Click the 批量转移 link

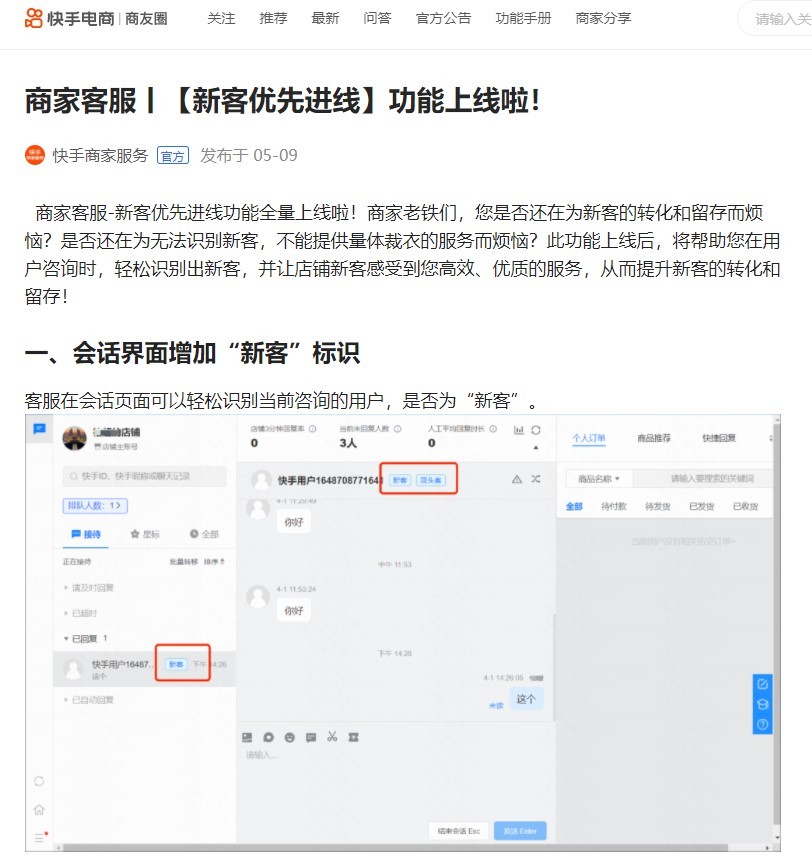[x=184, y=561]
